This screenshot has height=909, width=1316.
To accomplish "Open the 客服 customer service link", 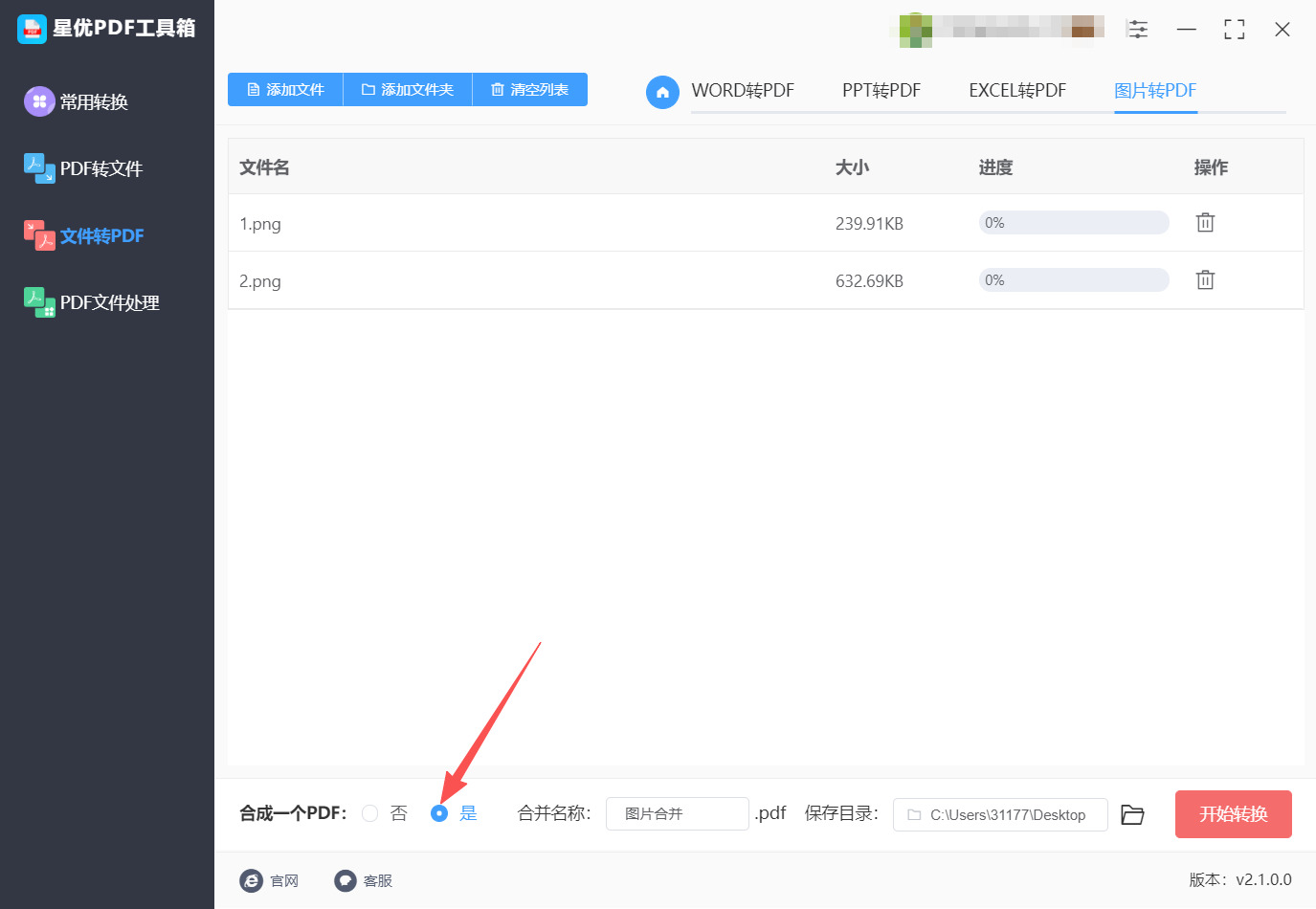I will 364,880.
